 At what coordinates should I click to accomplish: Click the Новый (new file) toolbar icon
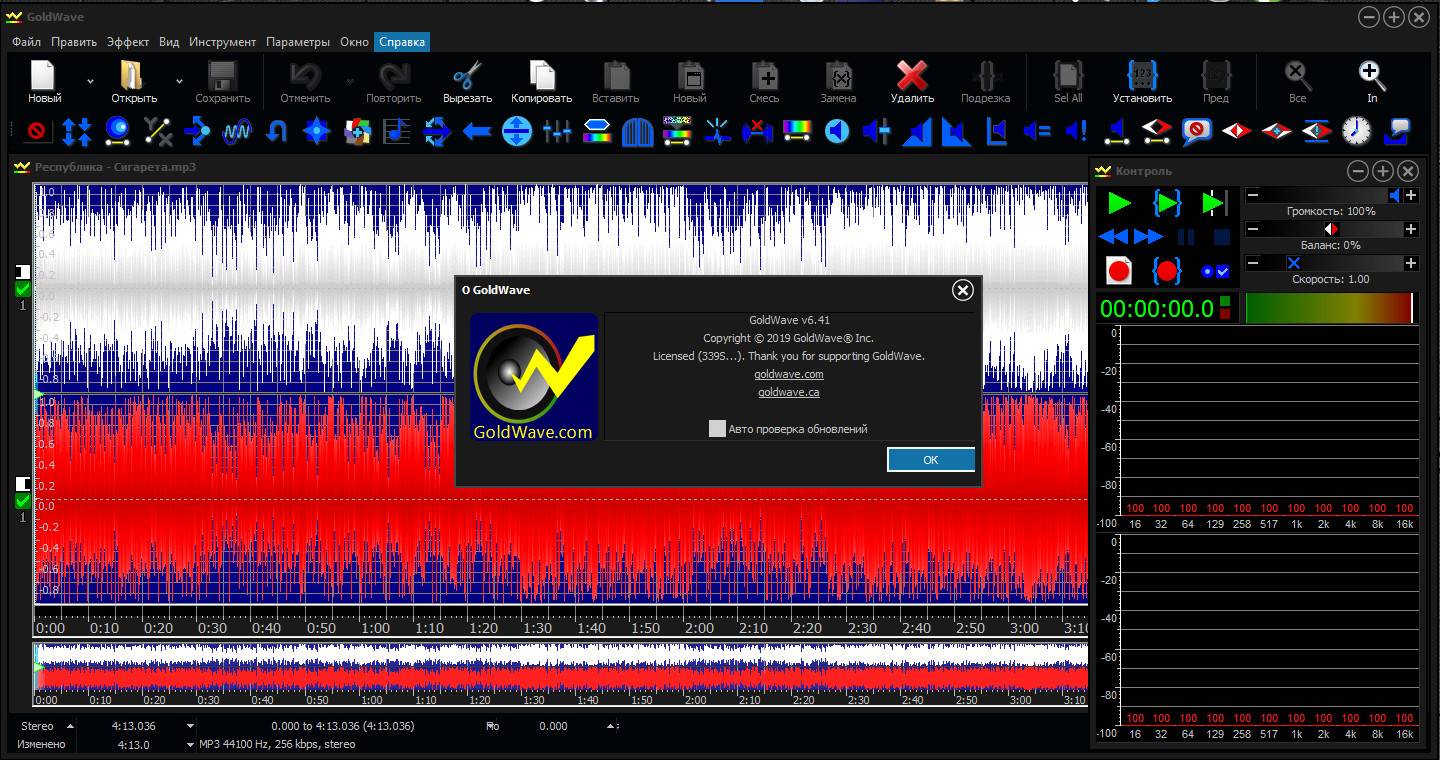click(x=43, y=76)
